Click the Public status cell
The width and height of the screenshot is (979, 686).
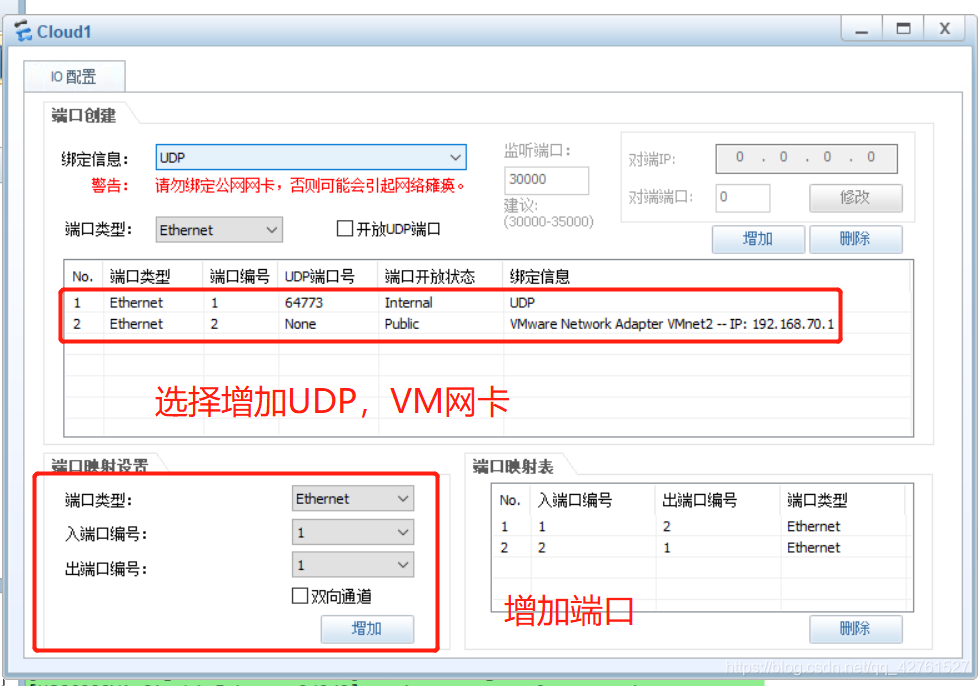point(401,324)
